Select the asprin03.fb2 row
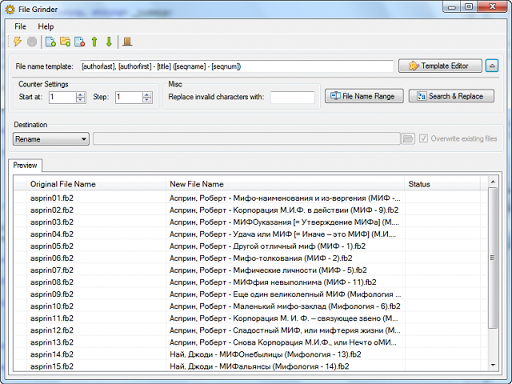This screenshot has width=512, height=384. (x=251, y=222)
